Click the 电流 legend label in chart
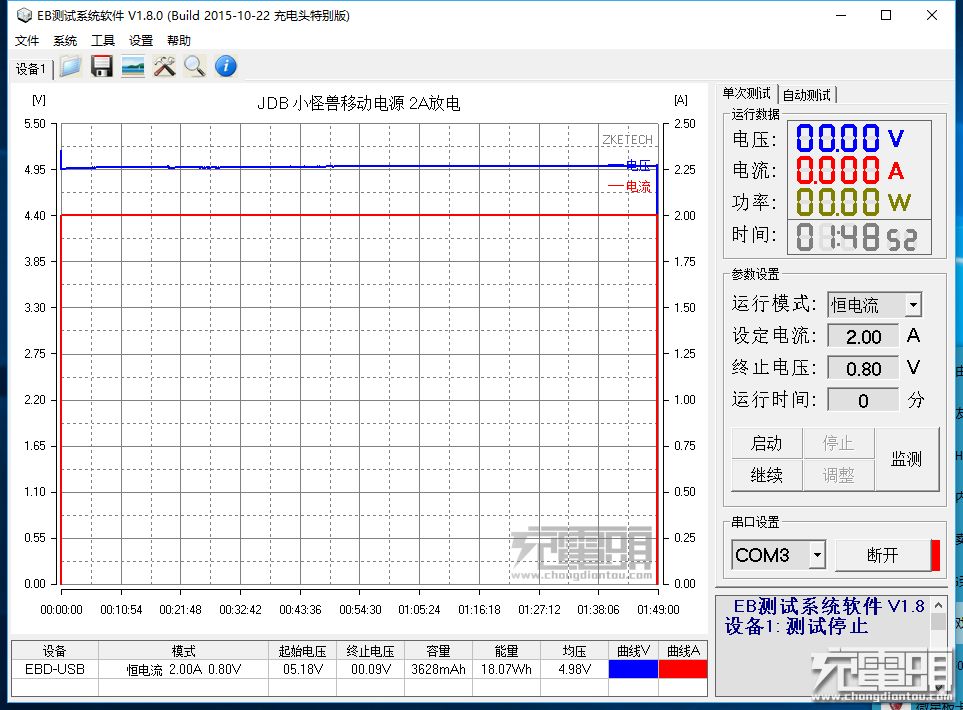This screenshot has width=963, height=710. [x=638, y=187]
